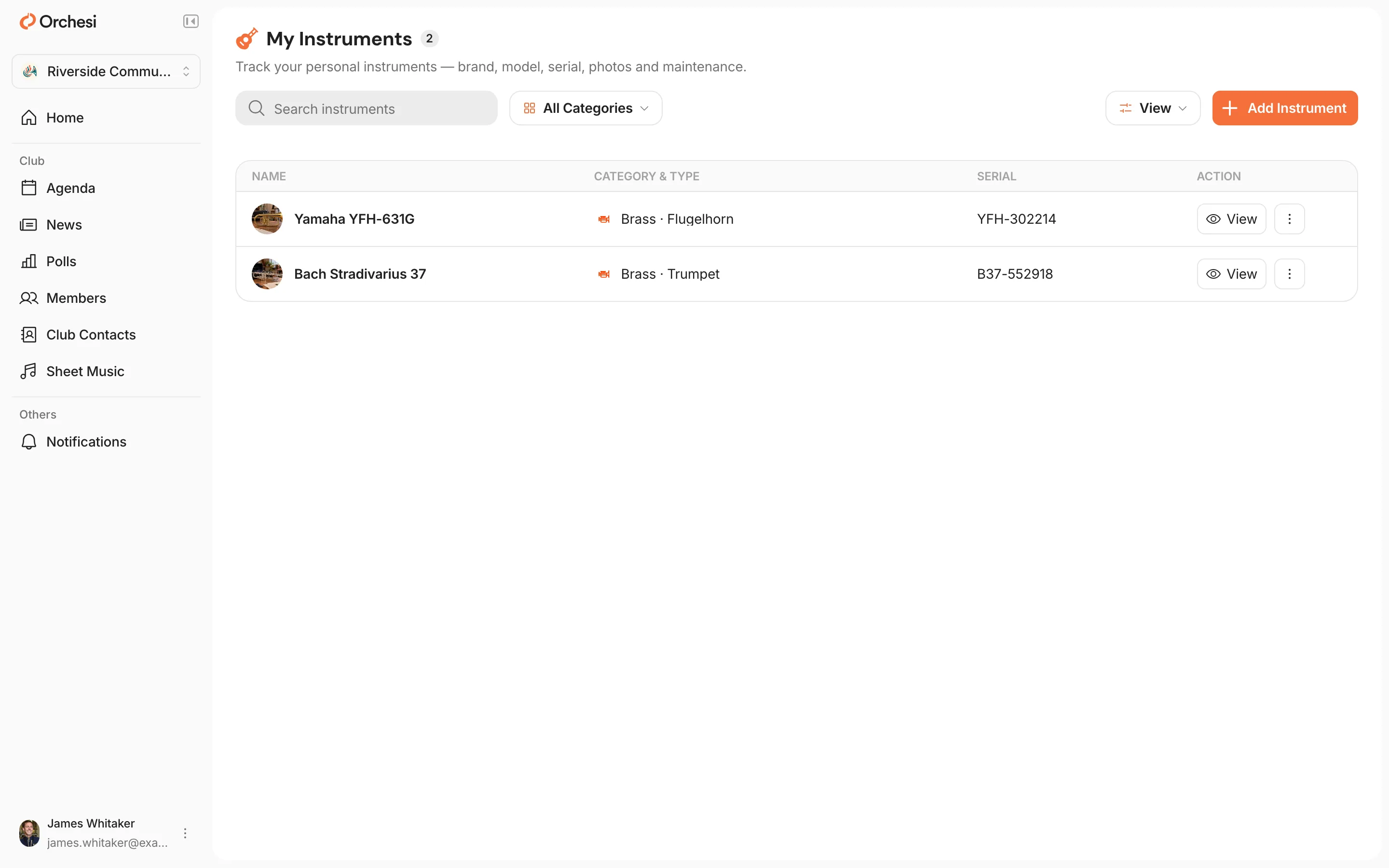Click the james.whitaker email text
Viewport: 1389px width, 868px height.
[108, 843]
